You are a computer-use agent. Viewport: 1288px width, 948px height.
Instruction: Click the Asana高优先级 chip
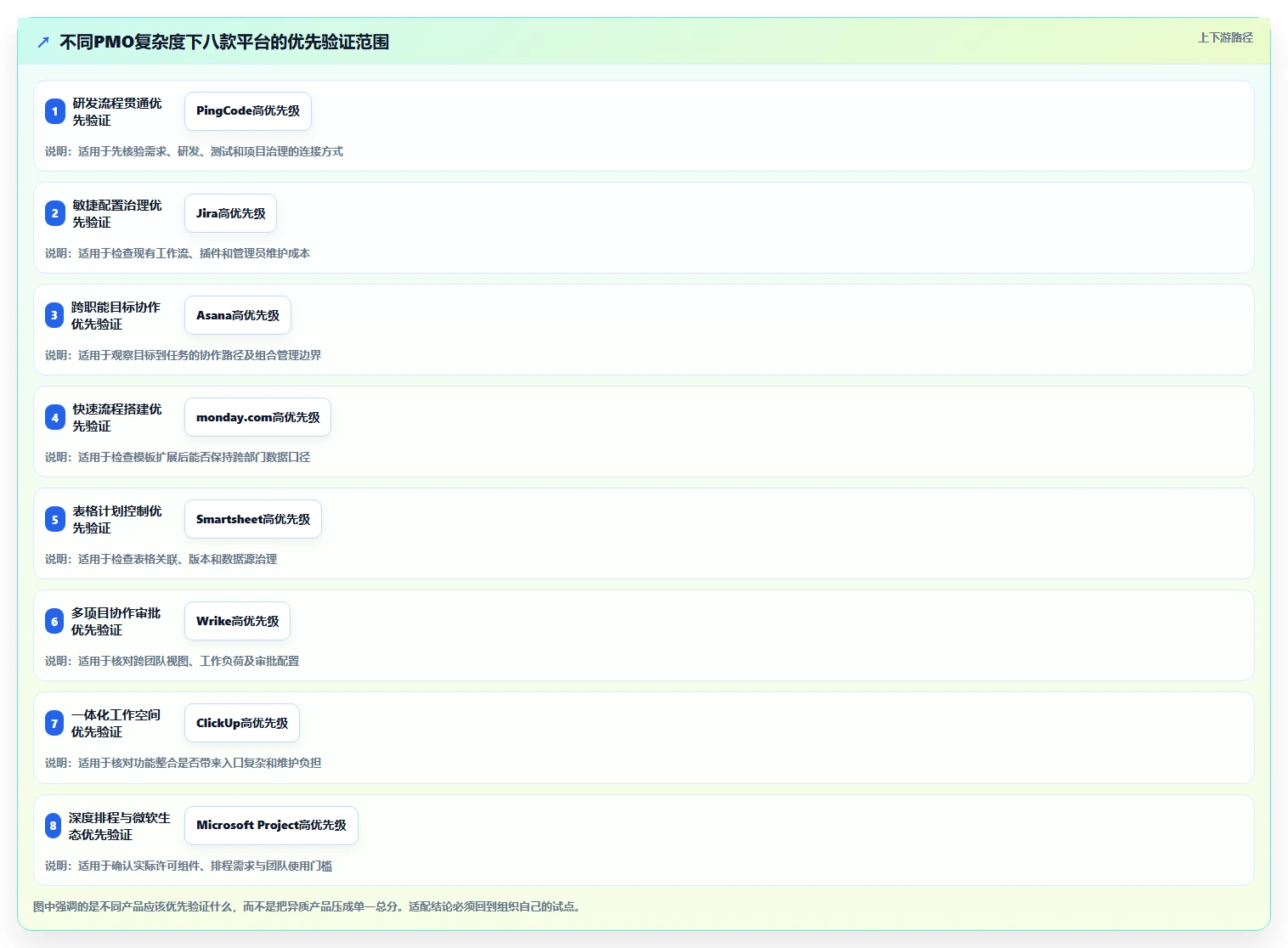238,315
